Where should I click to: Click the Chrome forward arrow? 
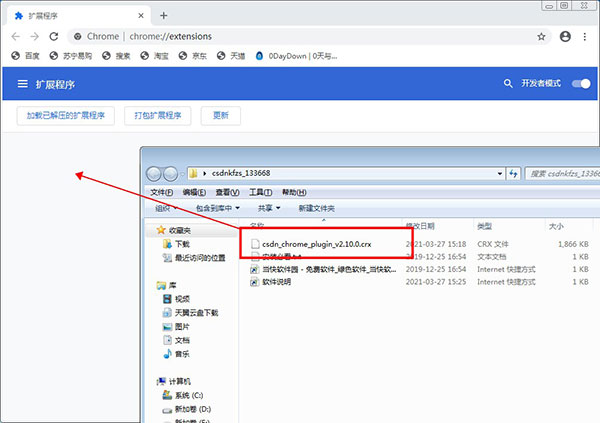coord(34,36)
